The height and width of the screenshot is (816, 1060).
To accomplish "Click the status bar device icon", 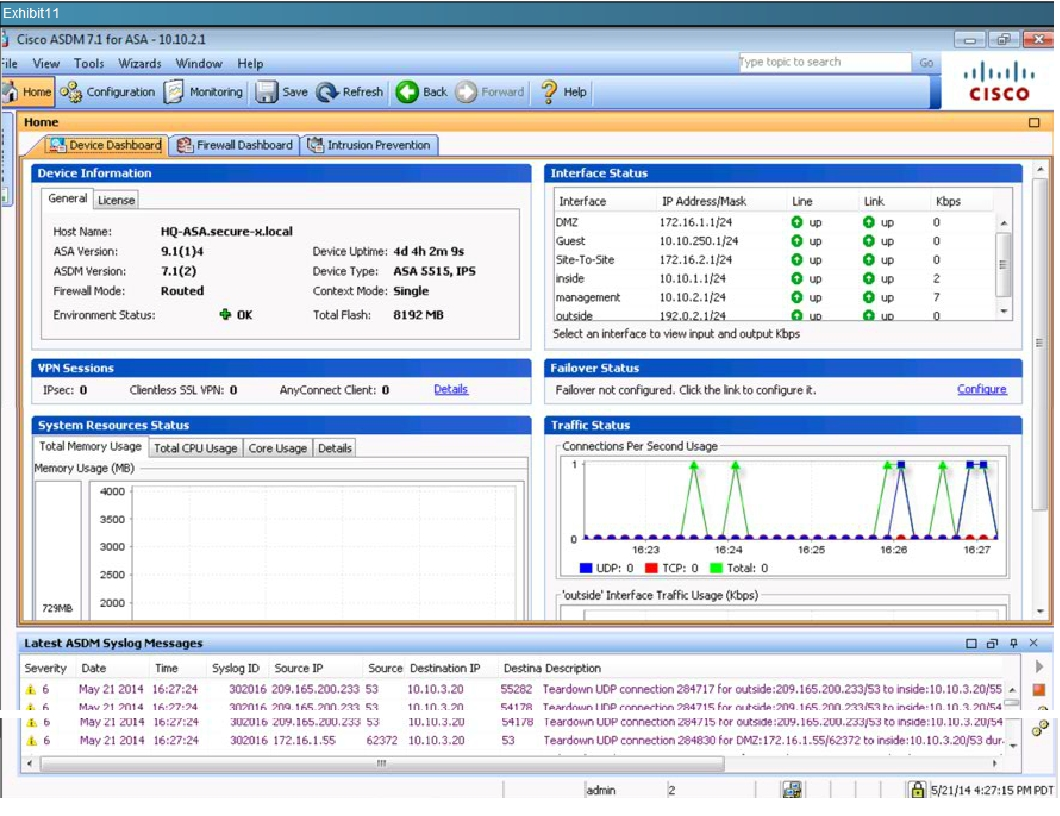I will (792, 789).
